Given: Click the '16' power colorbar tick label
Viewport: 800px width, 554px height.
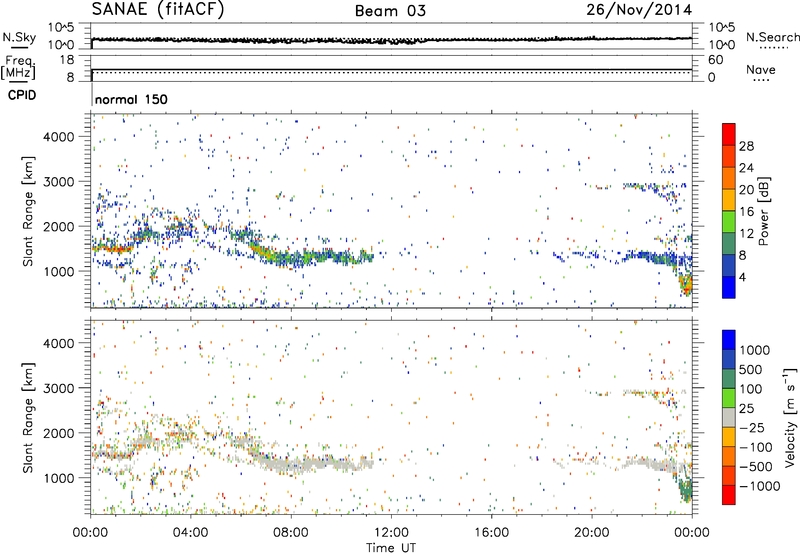Looking at the screenshot, I should pyautogui.click(x=746, y=212).
